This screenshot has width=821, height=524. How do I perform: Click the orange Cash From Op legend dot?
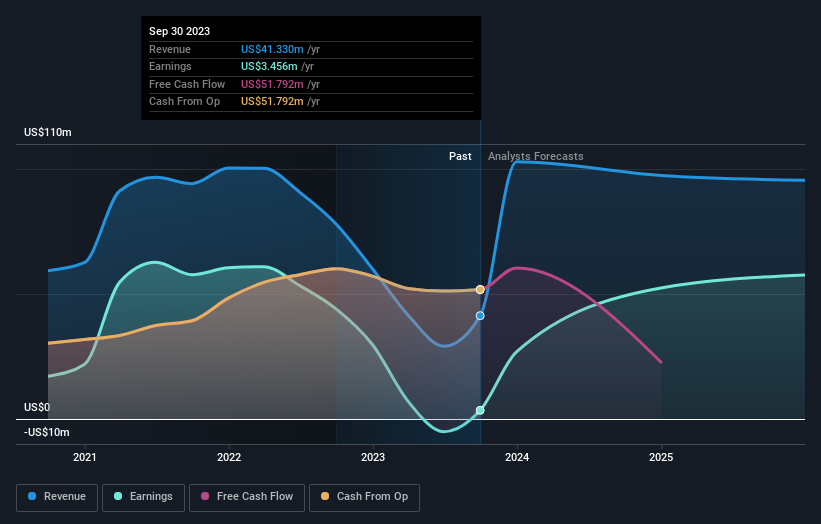coord(325,496)
